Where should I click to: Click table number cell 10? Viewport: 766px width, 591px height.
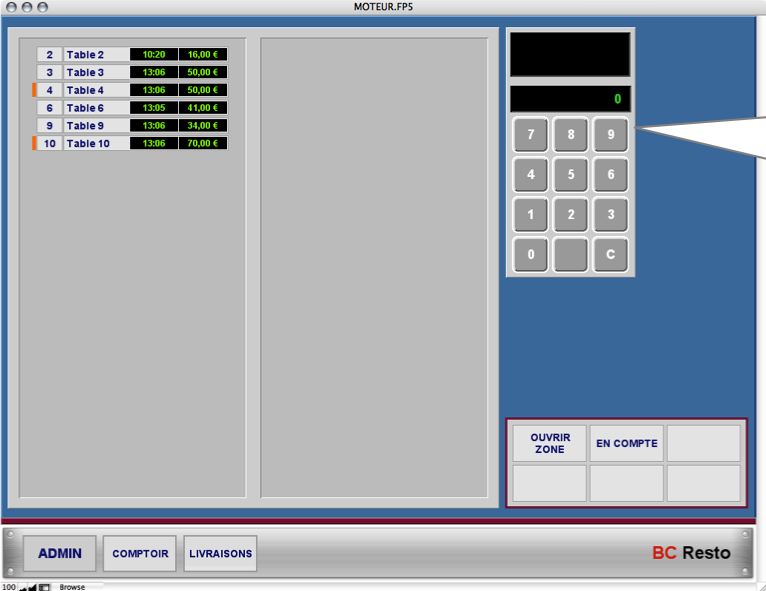click(x=49, y=144)
